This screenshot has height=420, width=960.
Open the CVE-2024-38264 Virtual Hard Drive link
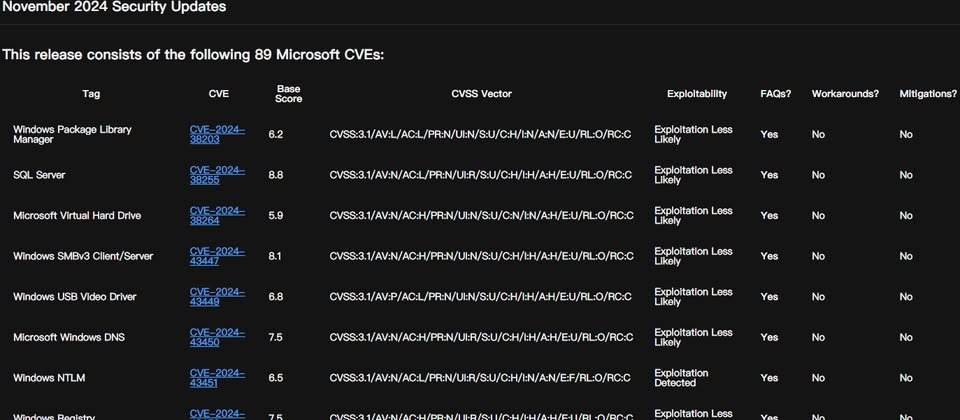217,216
